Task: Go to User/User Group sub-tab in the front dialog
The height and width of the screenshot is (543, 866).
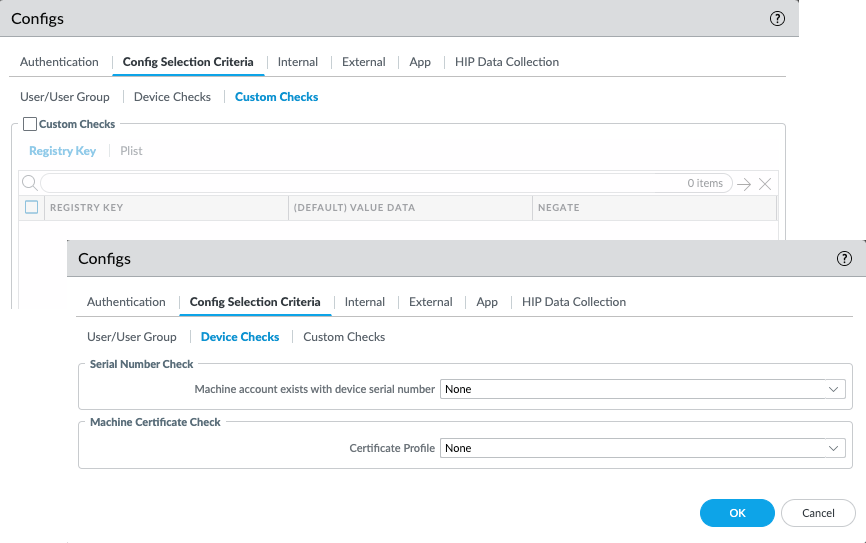Action: click(131, 337)
